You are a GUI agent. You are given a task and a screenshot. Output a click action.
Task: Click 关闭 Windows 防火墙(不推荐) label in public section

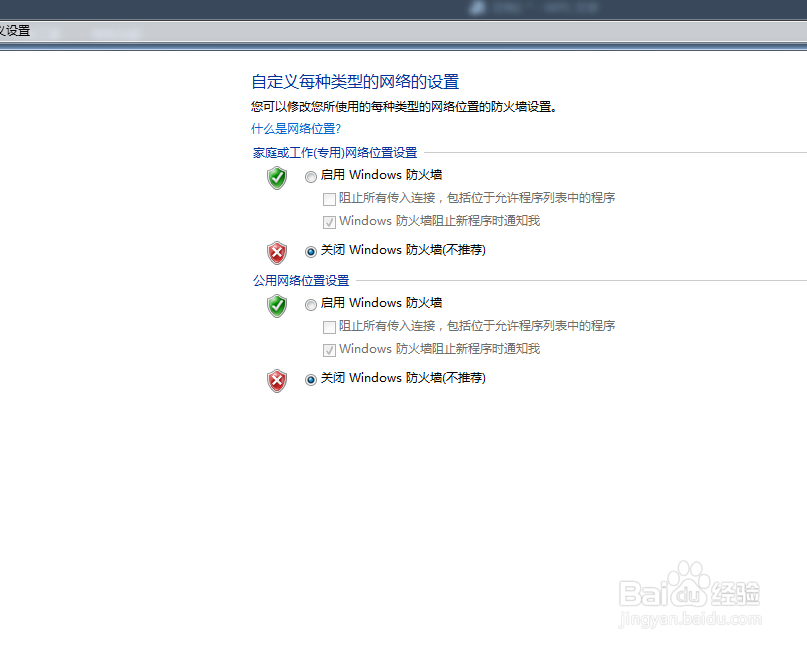(x=403, y=378)
